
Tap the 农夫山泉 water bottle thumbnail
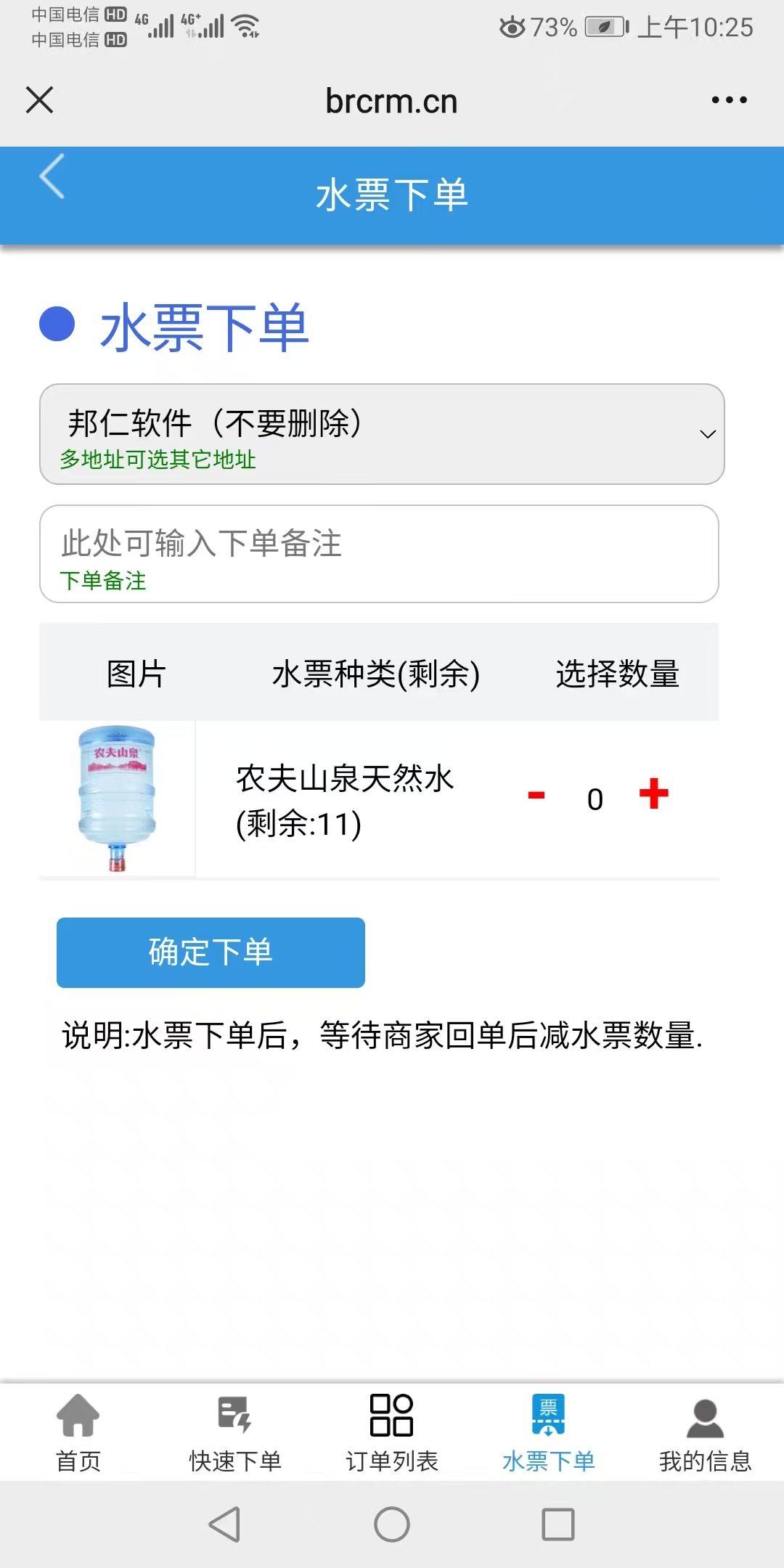(x=117, y=798)
